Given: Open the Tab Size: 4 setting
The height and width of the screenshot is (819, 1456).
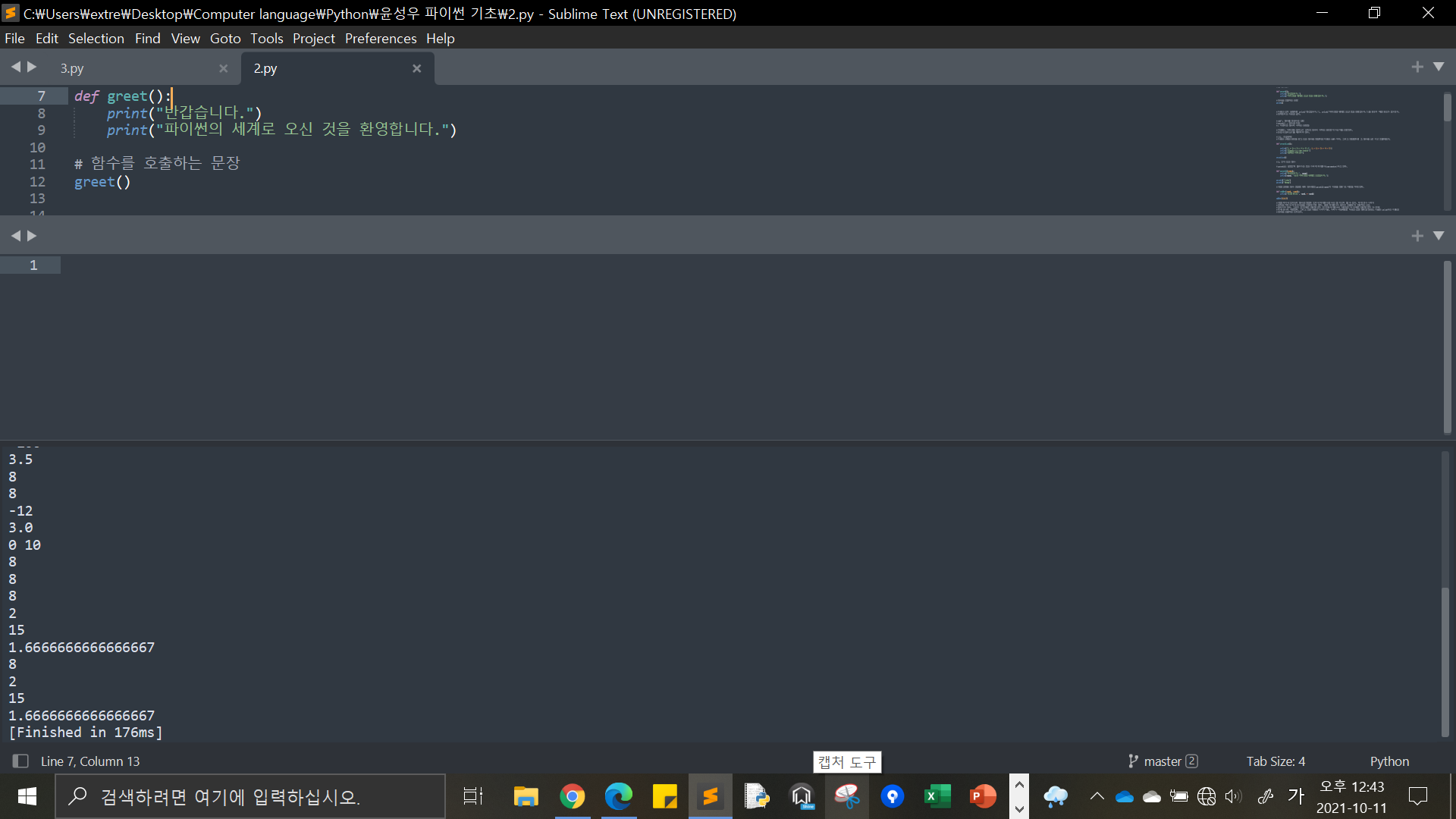Looking at the screenshot, I should pos(1276,761).
